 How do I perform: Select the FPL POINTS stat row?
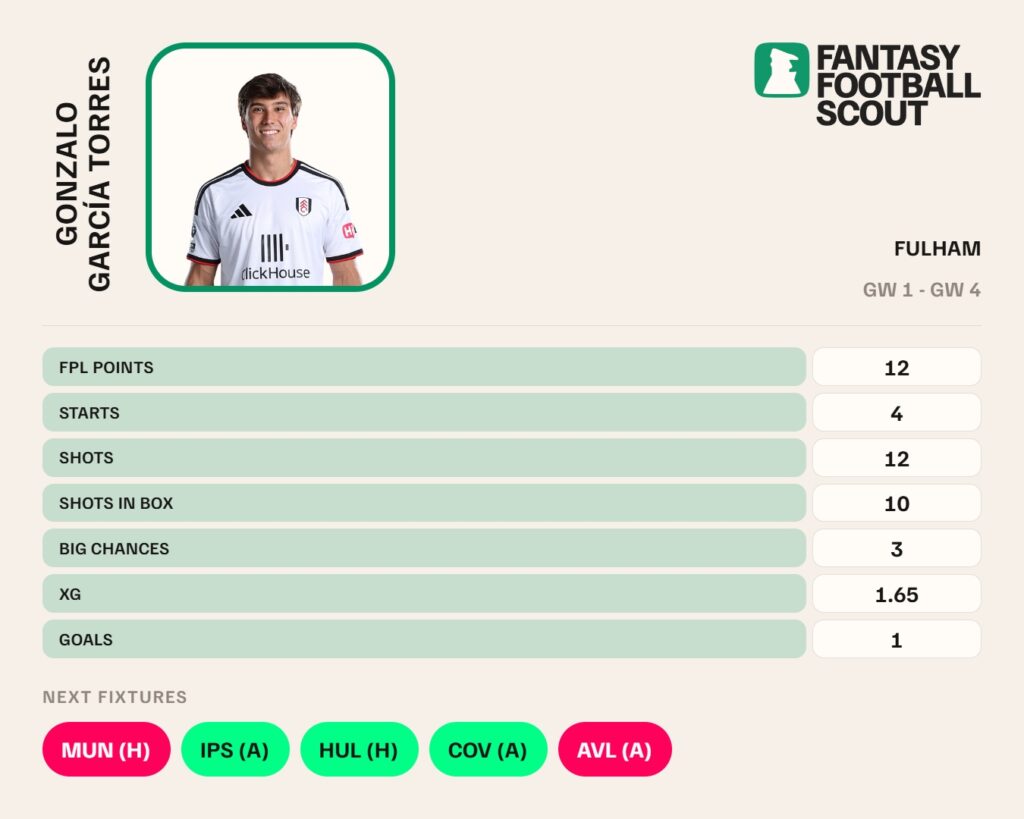(x=511, y=367)
